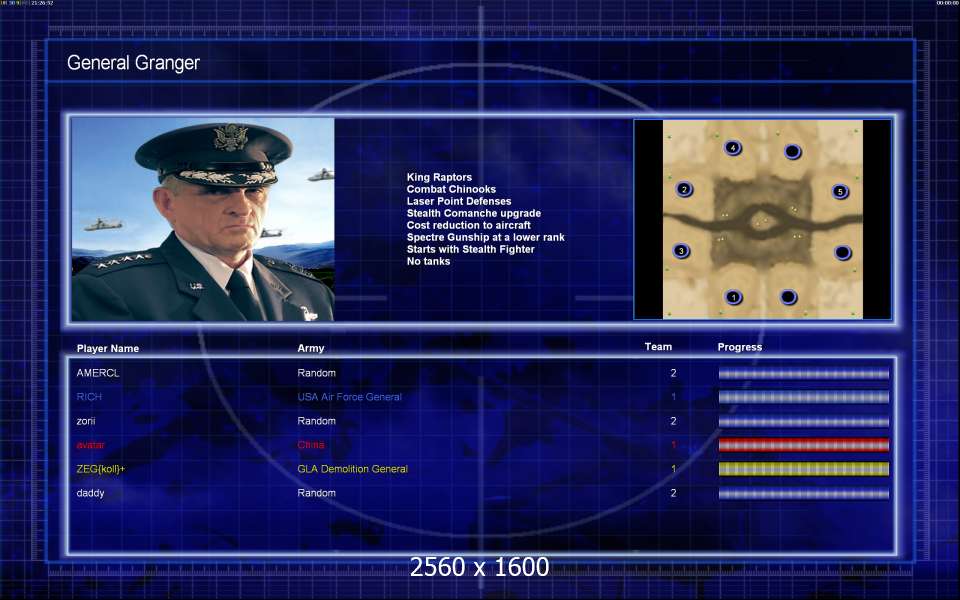Choose start position marker 4 on map

[733, 148]
